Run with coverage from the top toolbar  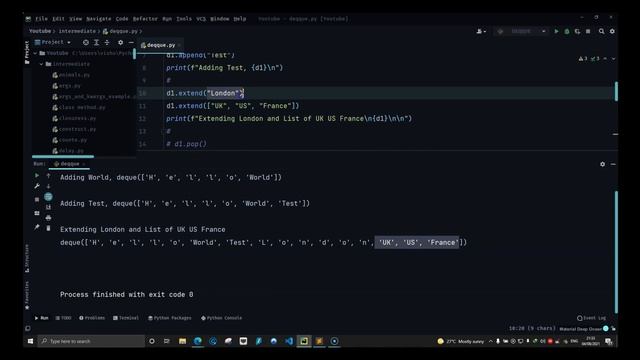(577, 31)
